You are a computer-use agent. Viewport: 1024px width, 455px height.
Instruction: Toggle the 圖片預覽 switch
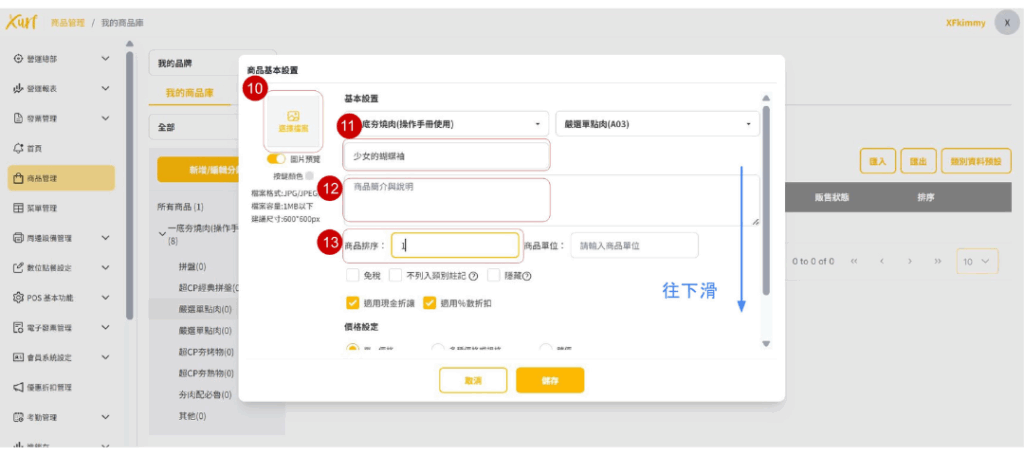tap(275, 159)
